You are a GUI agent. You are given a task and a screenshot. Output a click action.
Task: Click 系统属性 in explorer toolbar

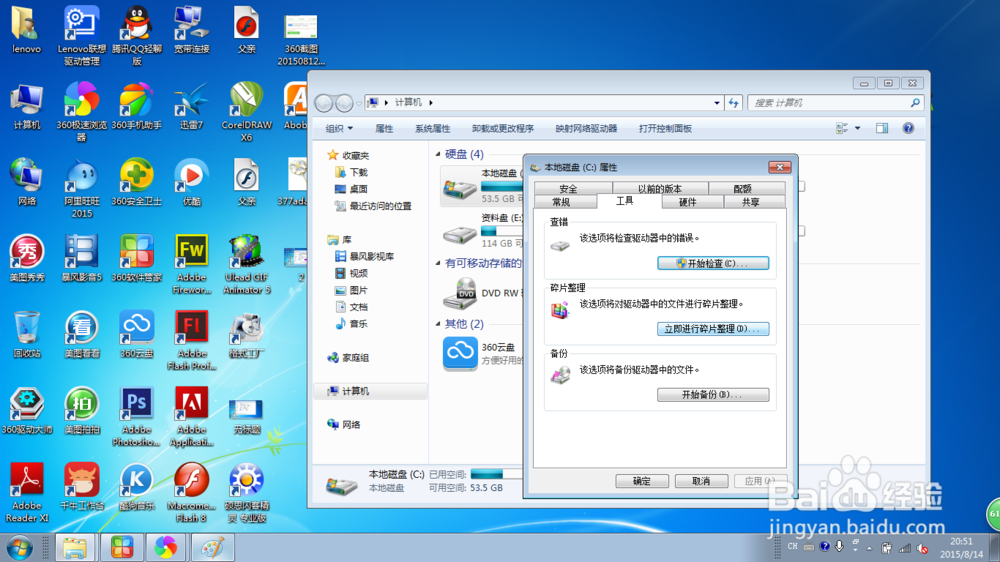click(432, 128)
